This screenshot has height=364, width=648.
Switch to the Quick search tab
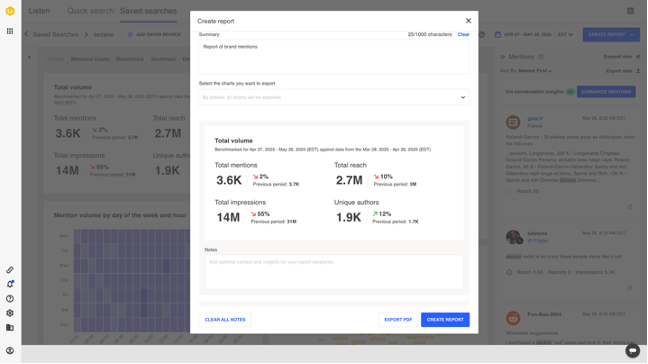(90, 11)
